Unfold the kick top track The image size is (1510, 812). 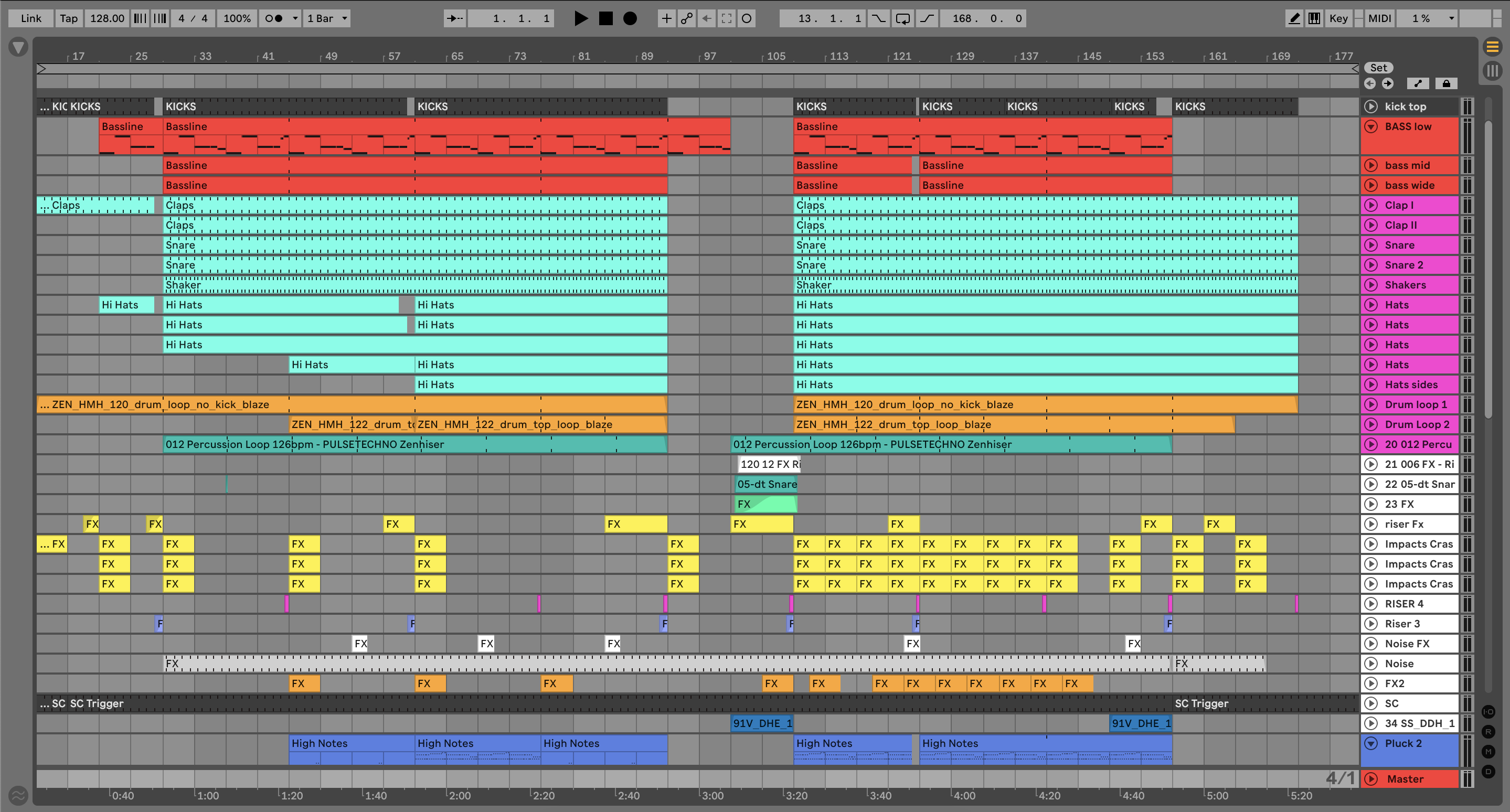(x=1370, y=106)
